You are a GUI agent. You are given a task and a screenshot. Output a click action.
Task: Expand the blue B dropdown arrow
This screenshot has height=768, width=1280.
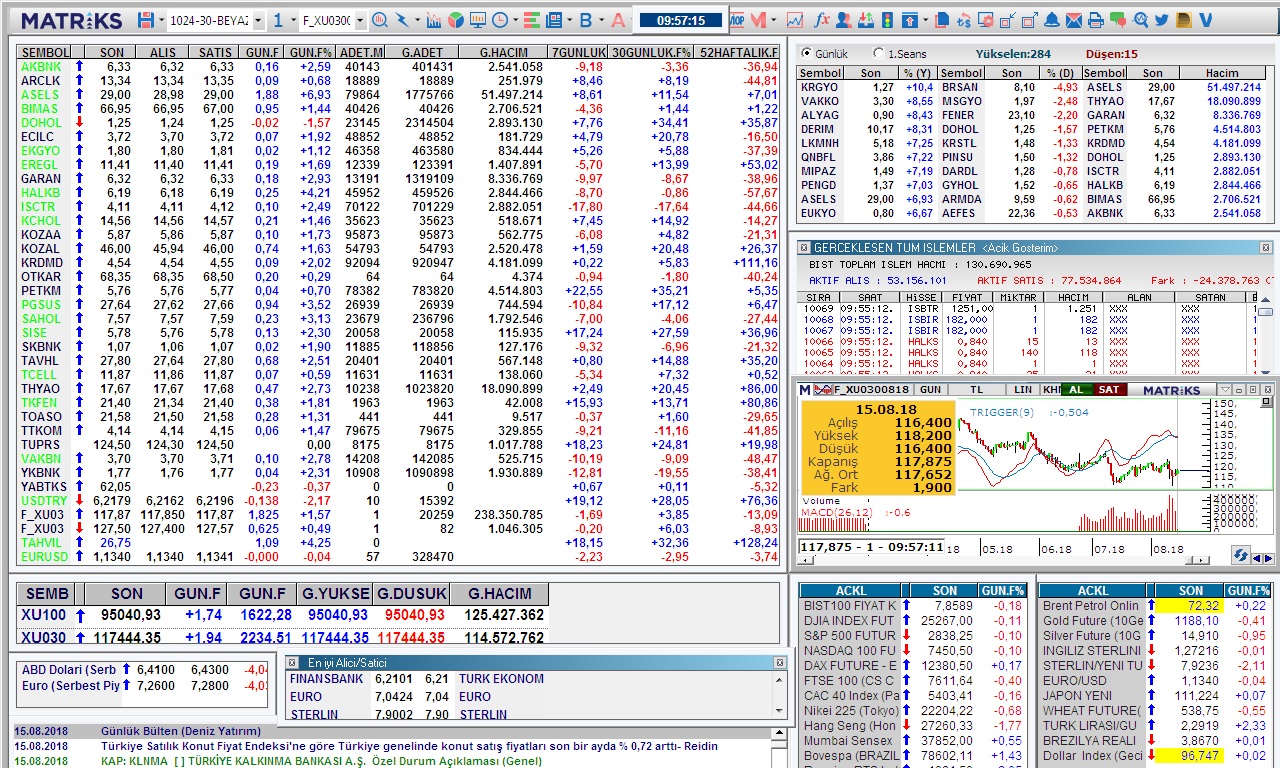[x=601, y=20]
